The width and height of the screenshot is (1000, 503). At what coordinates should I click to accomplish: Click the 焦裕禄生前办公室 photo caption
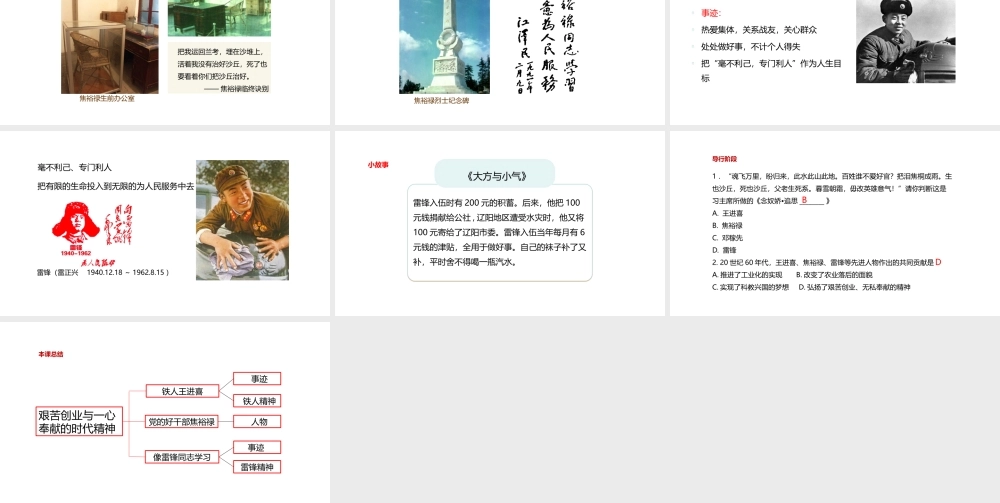pyautogui.click(x=107, y=99)
